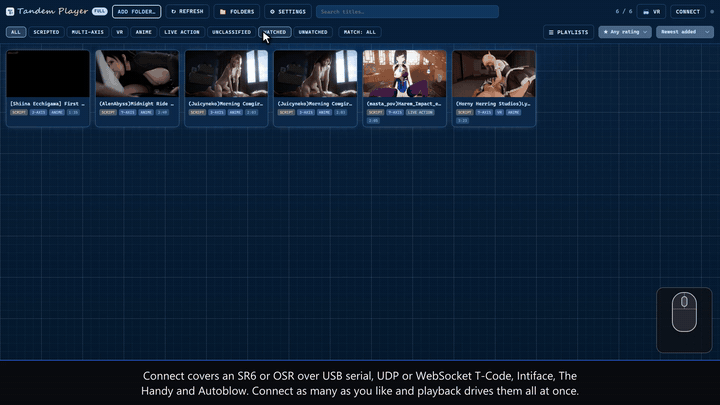The width and height of the screenshot is (720, 405).
Task: Click the mouse indicator widget
Action: [x=684, y=320]
